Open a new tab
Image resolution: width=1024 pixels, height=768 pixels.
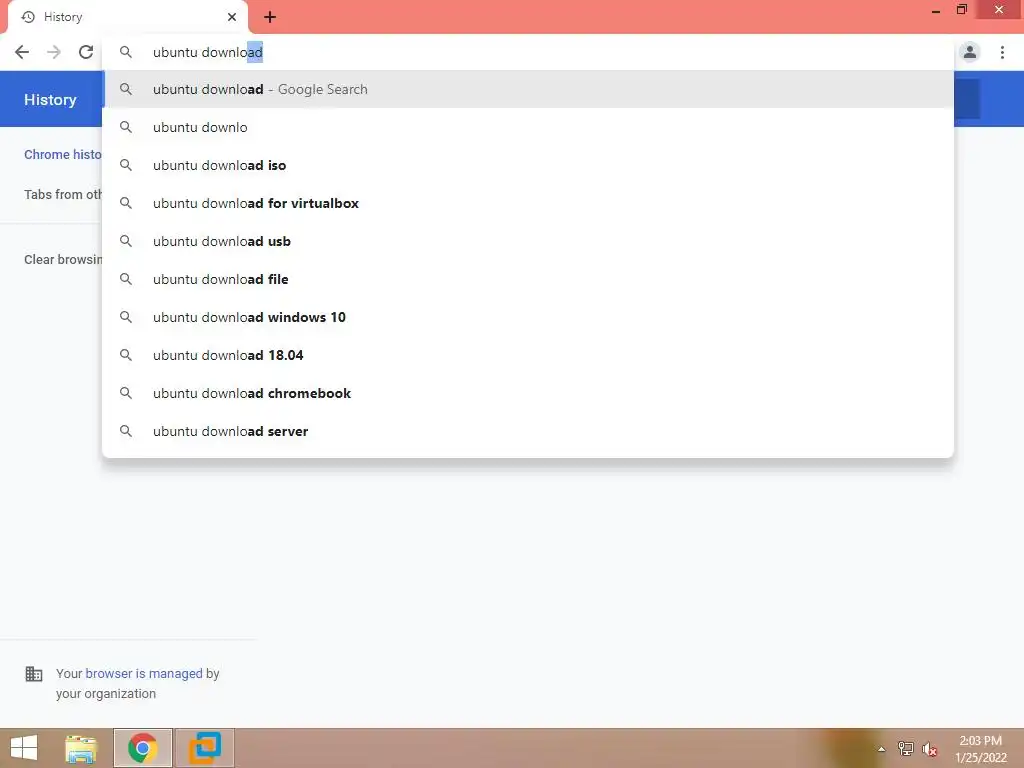[270, 17]
